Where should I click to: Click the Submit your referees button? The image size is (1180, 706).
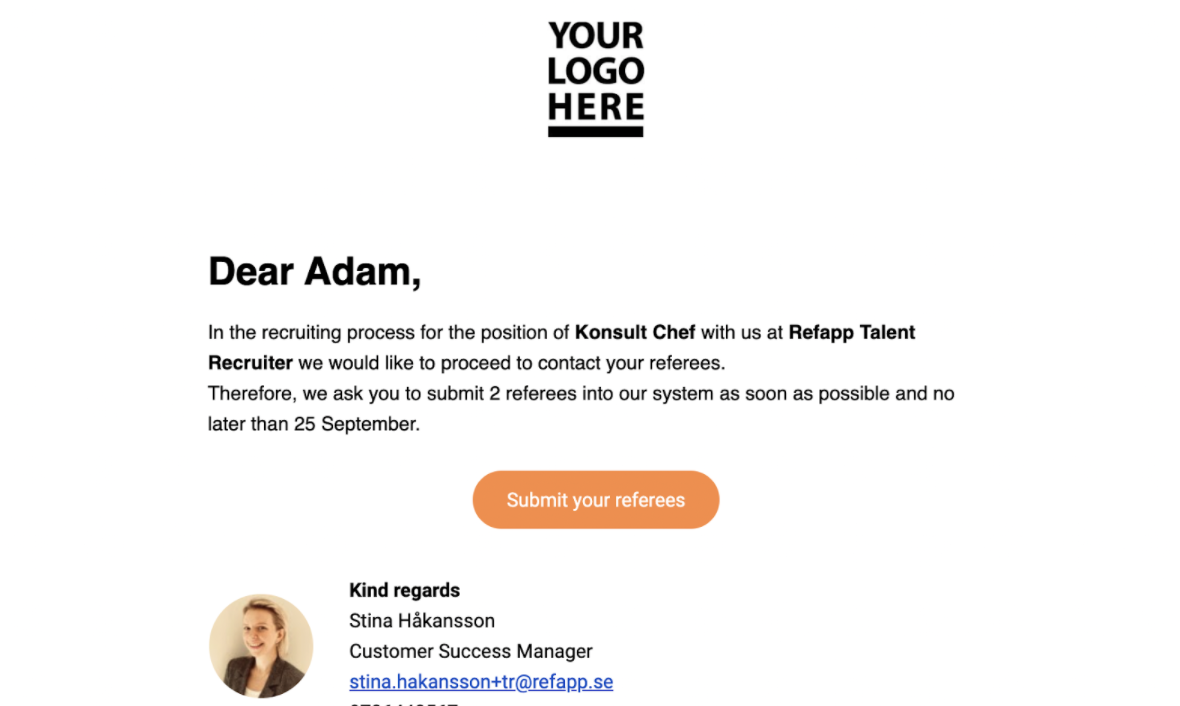coord(595,500)
